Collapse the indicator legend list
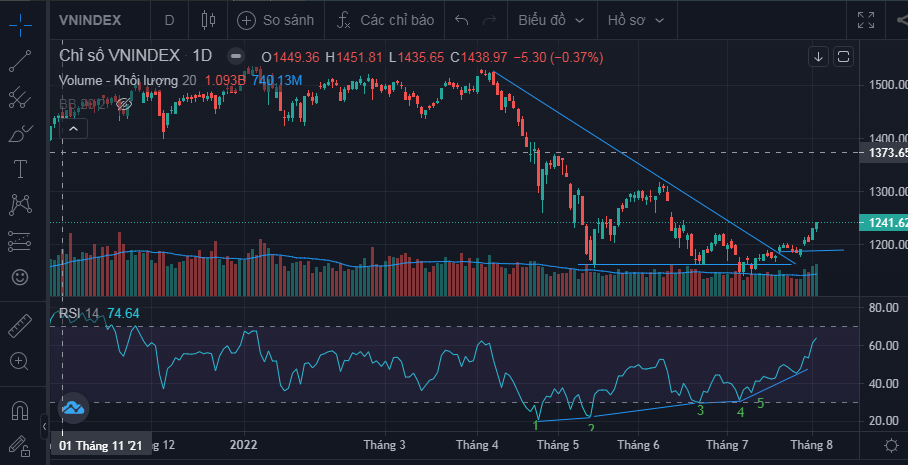This screenshot has width=908, height=465. click(x=75, y=128)
